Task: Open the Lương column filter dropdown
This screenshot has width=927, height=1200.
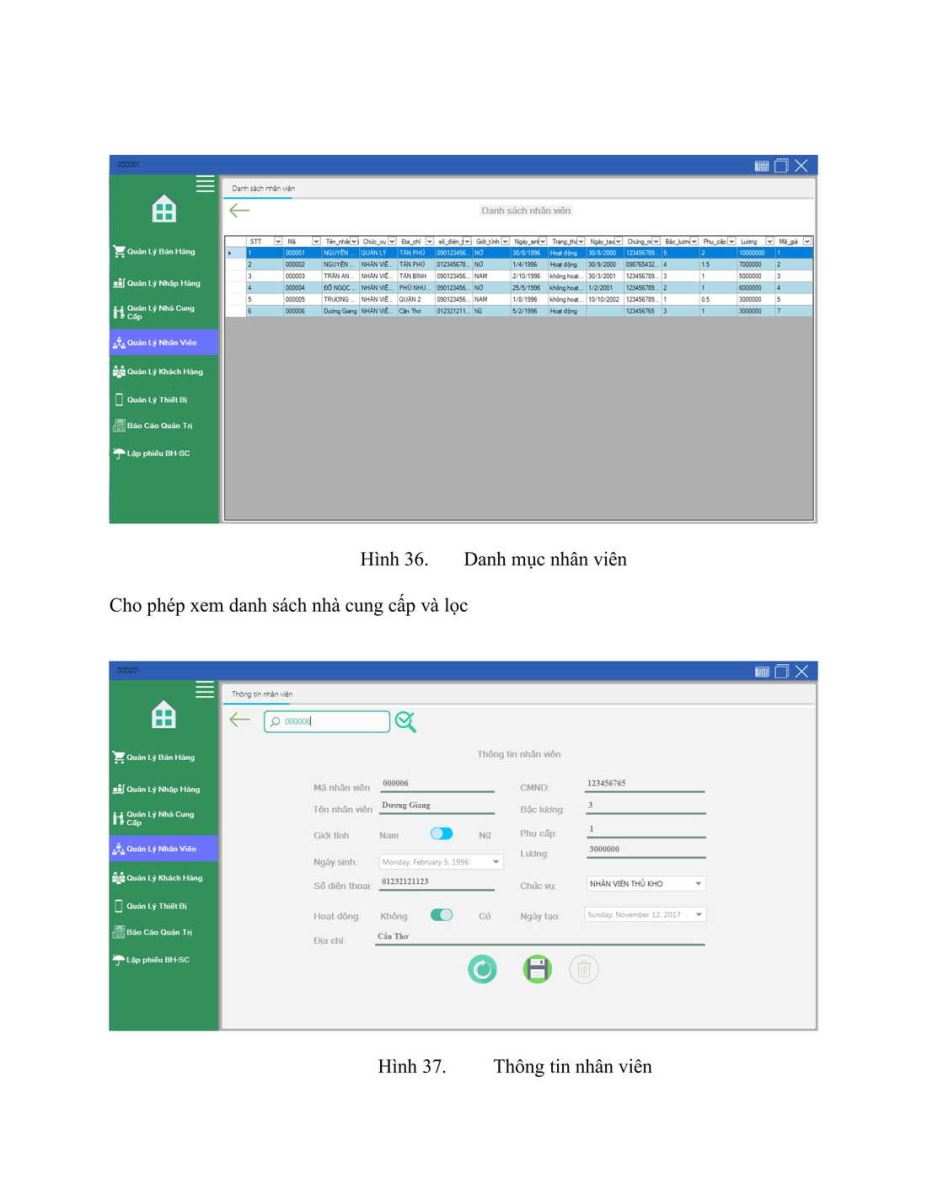Action: [x=769, y=240]
